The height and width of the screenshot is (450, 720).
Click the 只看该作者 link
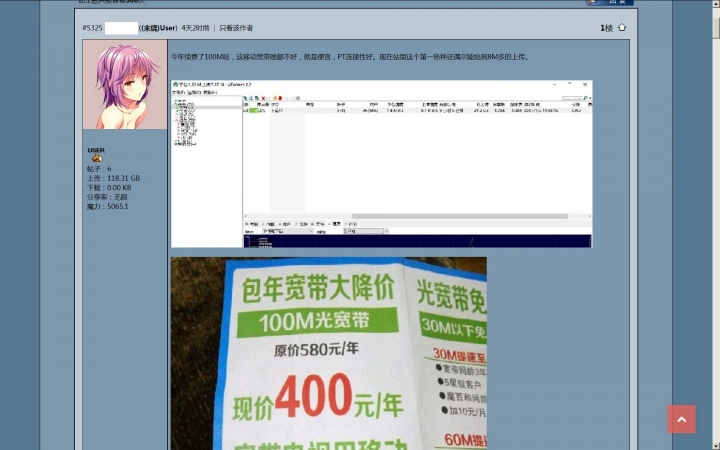coord(236,28)
